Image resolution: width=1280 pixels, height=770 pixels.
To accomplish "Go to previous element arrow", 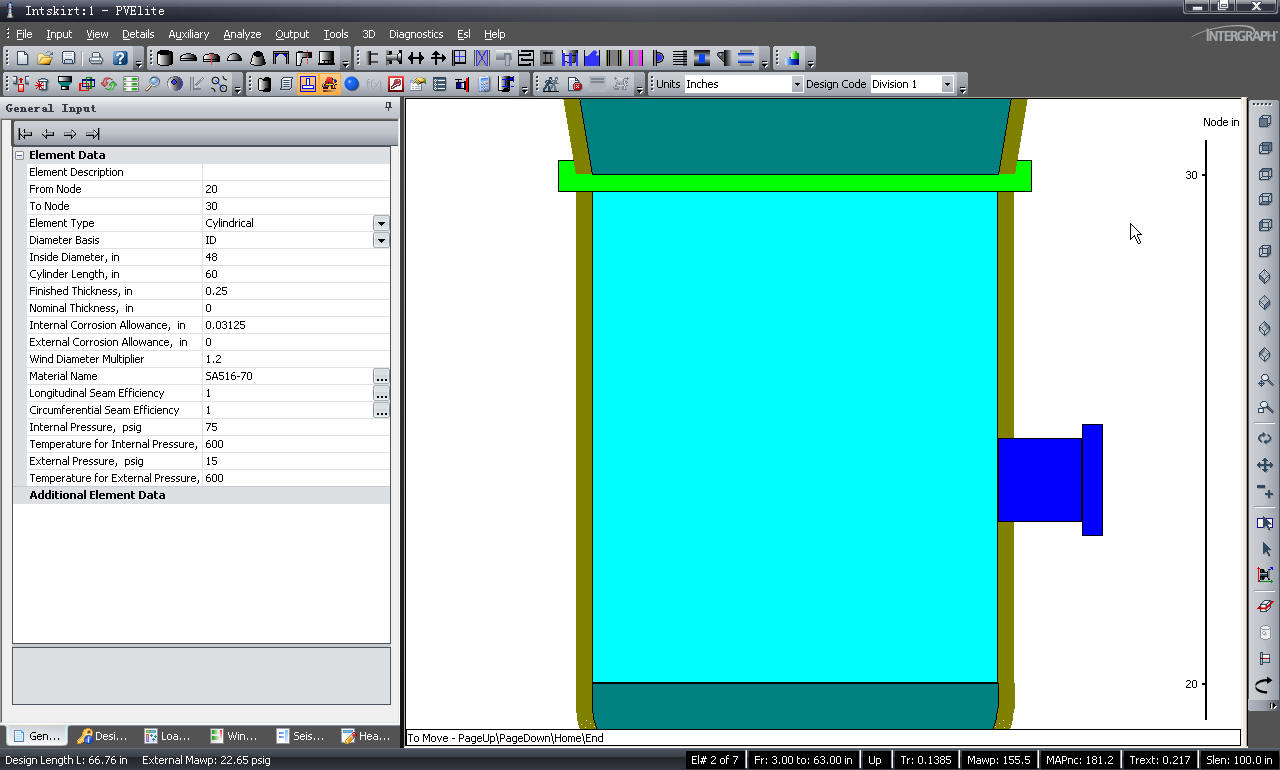I will [x=48, y=134].
